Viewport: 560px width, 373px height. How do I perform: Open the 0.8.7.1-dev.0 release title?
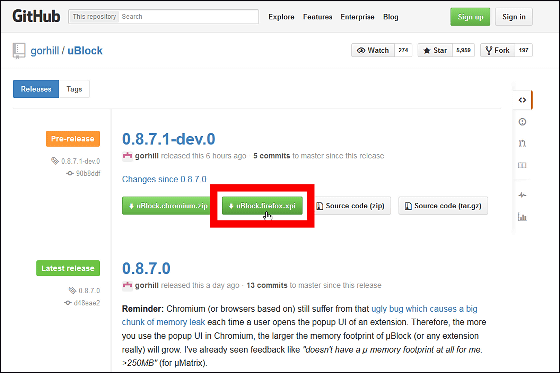169,139
